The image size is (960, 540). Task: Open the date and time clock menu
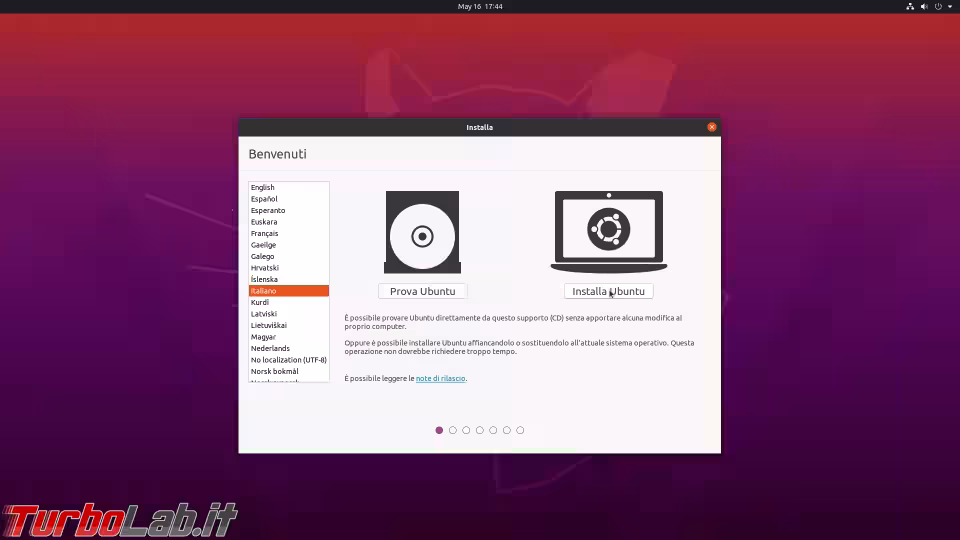pyautogui.click(x=480, y=6)
